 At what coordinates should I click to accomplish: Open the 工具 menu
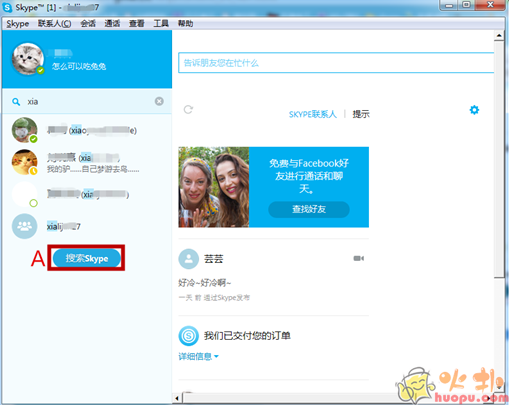point(161,24)
